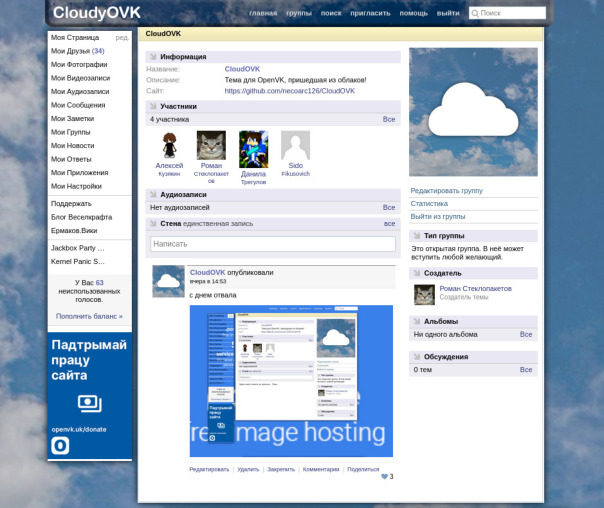This screenshot has height=508, width=604.
Task: Collapse the Стена section arrow icon
Action: pyautogui.click(x=153, y=223)
